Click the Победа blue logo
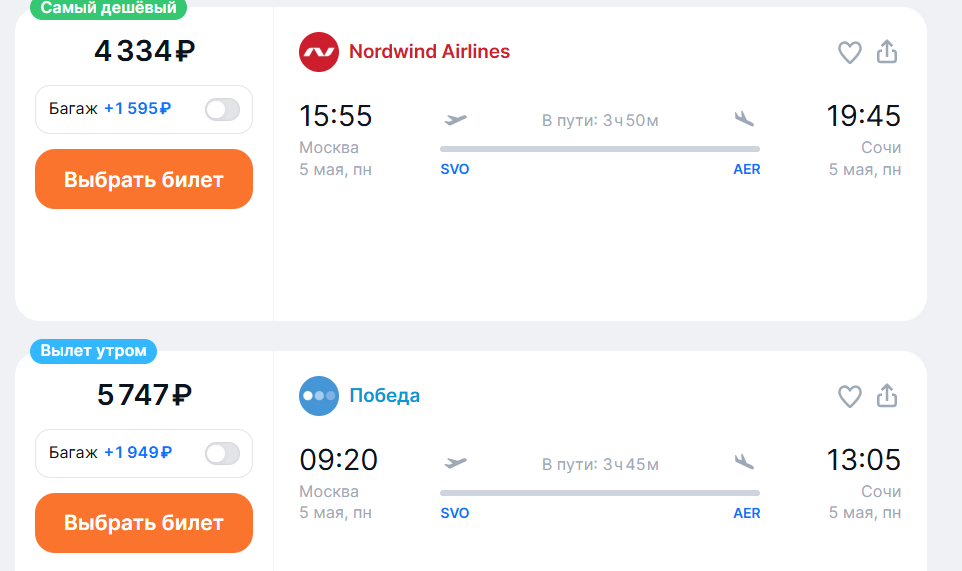This screenshot has width=962, height=571. point(319,396)
